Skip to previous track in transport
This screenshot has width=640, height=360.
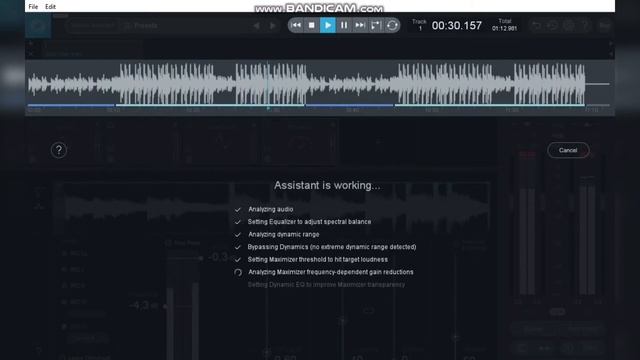pos(296,25)
